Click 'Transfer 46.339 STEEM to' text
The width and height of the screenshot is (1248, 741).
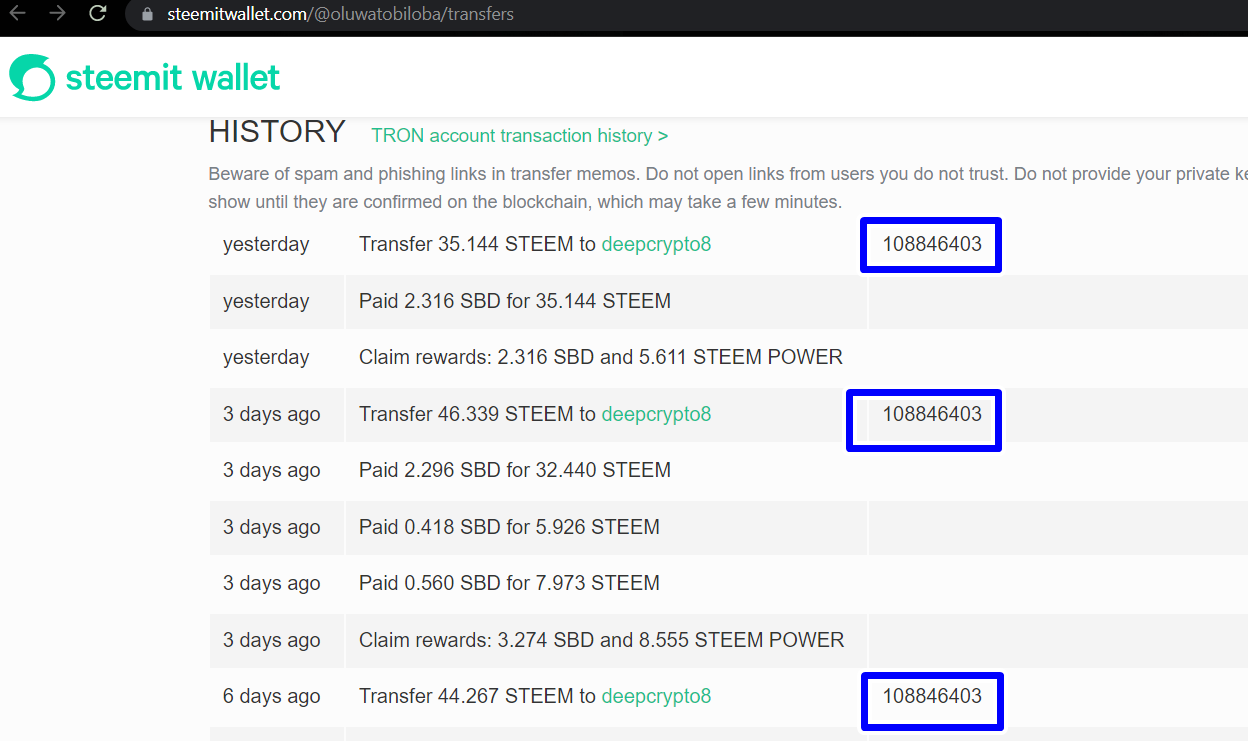(x=477, y=414)
